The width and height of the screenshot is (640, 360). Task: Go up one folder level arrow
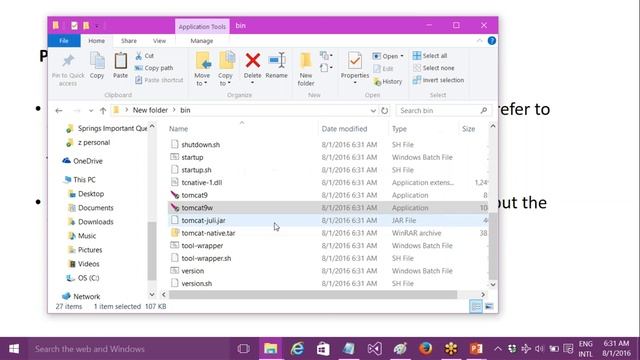coord(103,111)
